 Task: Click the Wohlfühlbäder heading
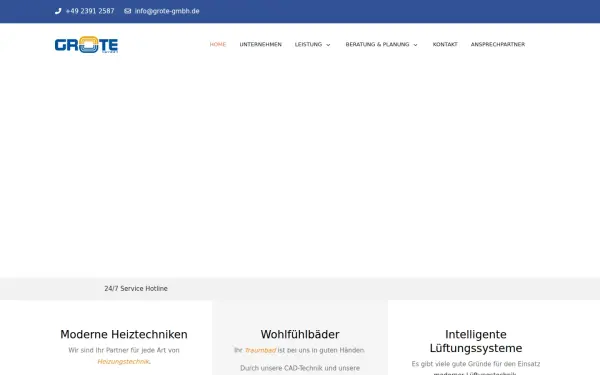pos(300,334)
